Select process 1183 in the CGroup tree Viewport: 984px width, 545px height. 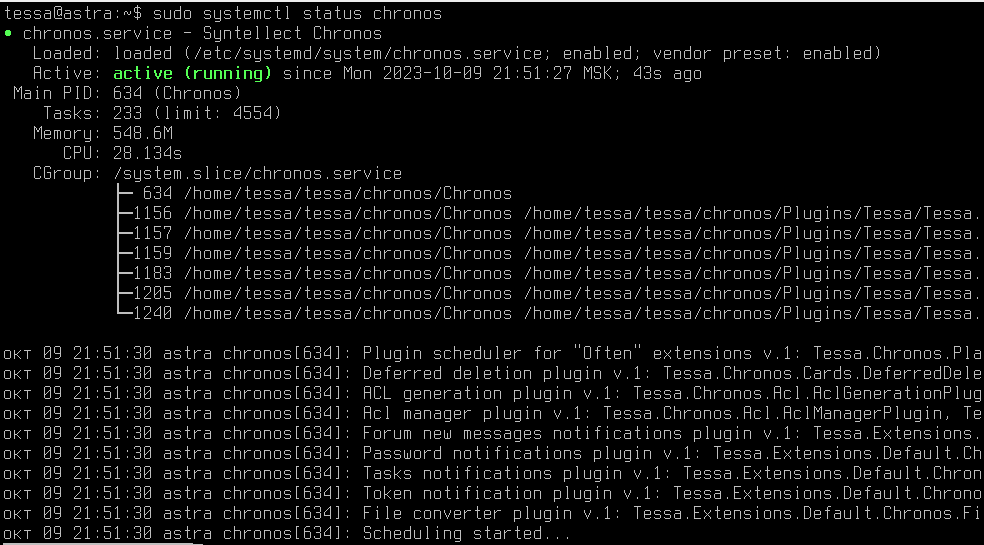tap(153, 274)
